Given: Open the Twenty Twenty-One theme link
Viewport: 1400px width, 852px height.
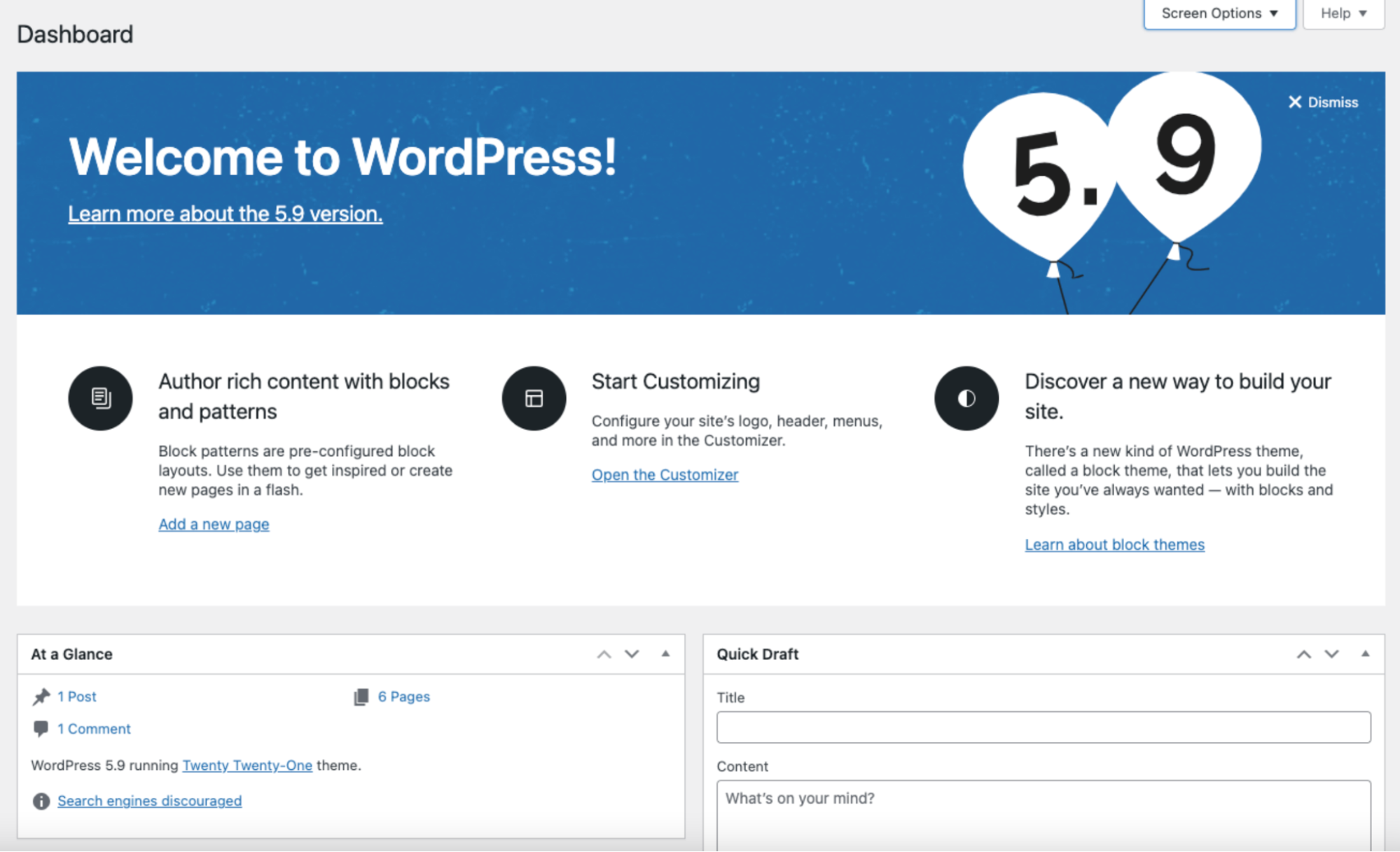Looking at the screenshot, I should point(247,765).
